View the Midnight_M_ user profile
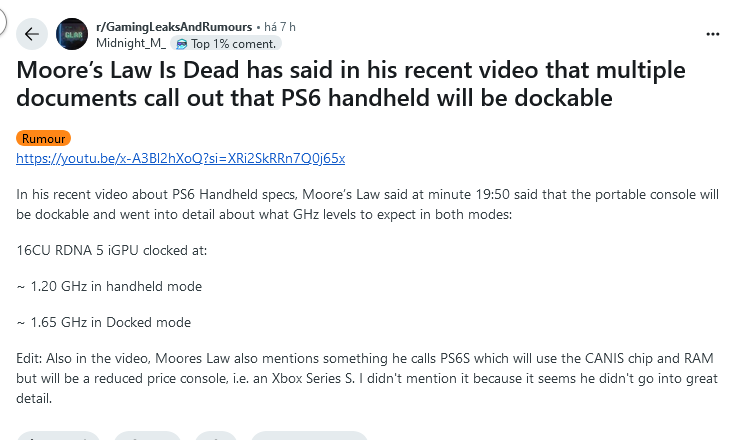Viewport: 741px width, 440px height. tap(131, 43)
